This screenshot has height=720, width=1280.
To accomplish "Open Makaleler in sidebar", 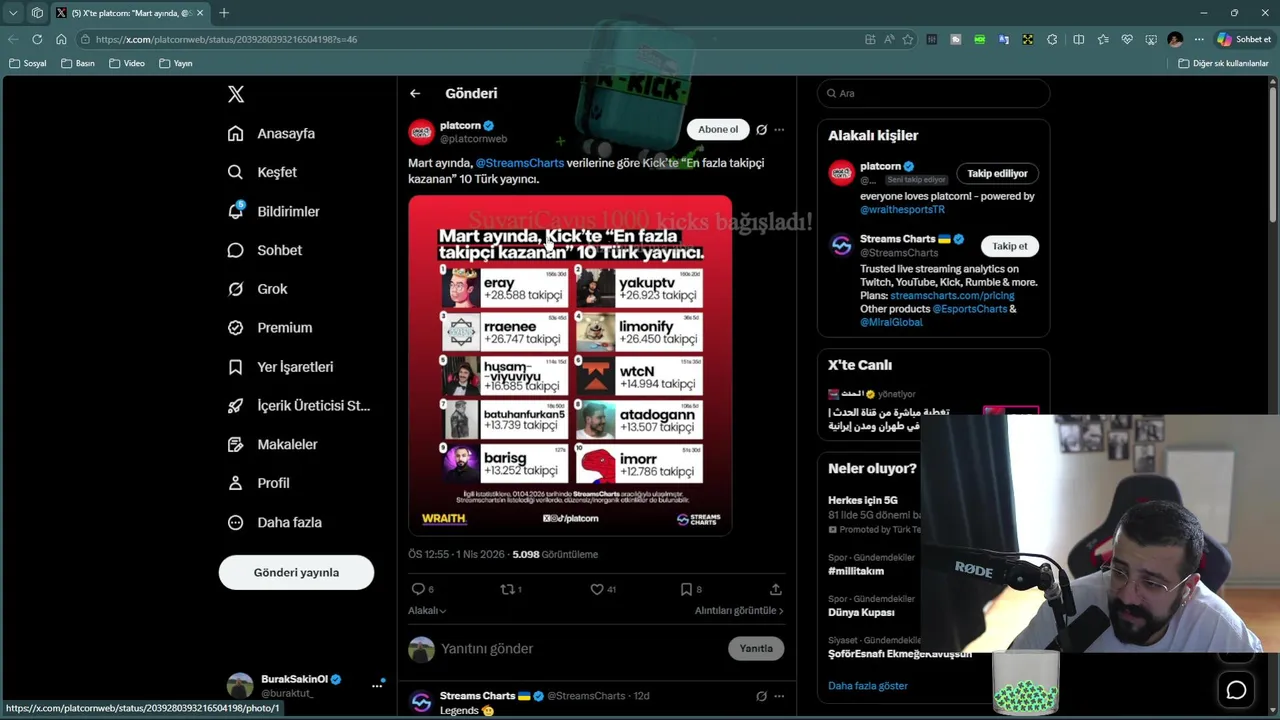I will tap(272, 444).
